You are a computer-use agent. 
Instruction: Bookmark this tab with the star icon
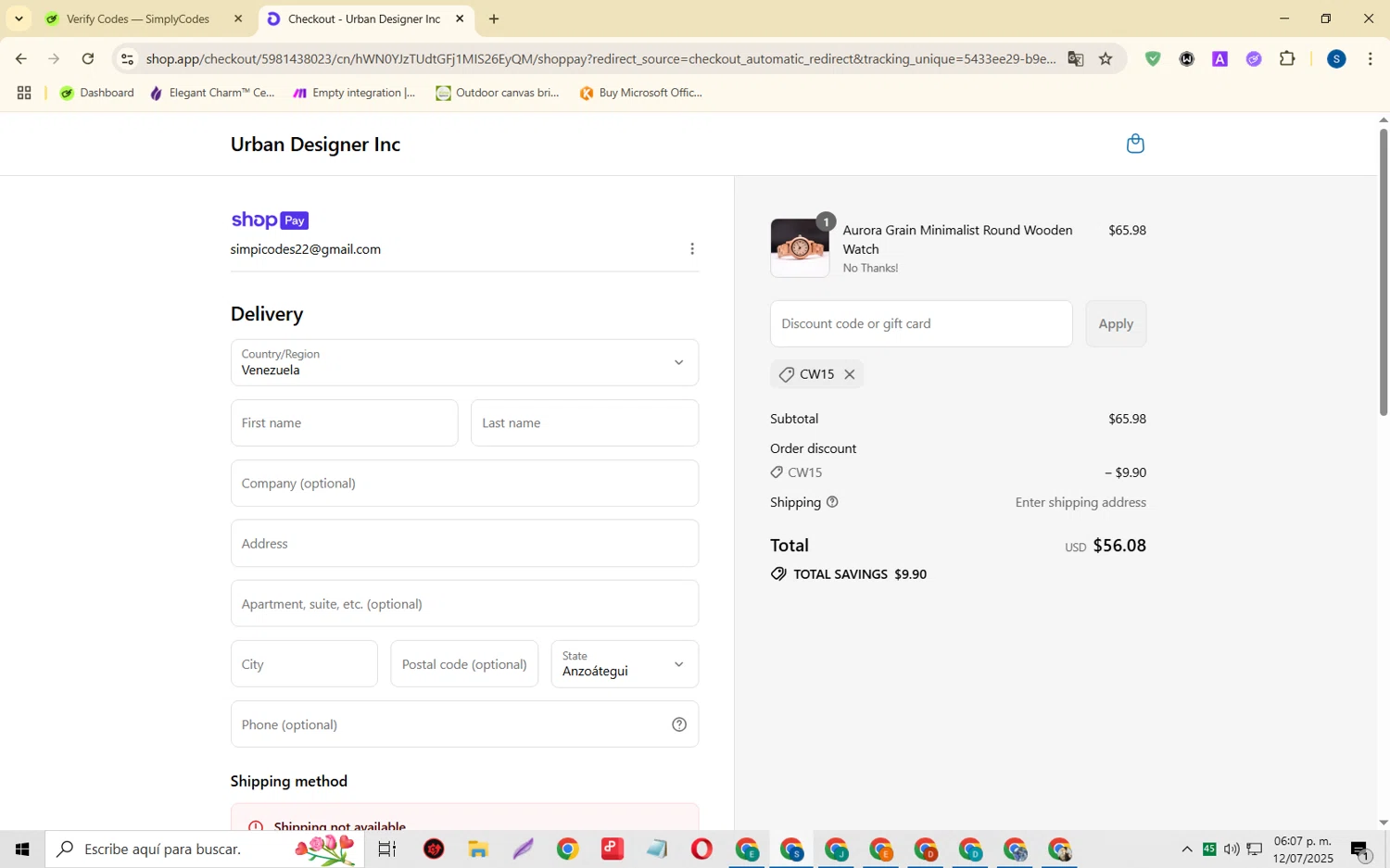(x=1106, y=58)
